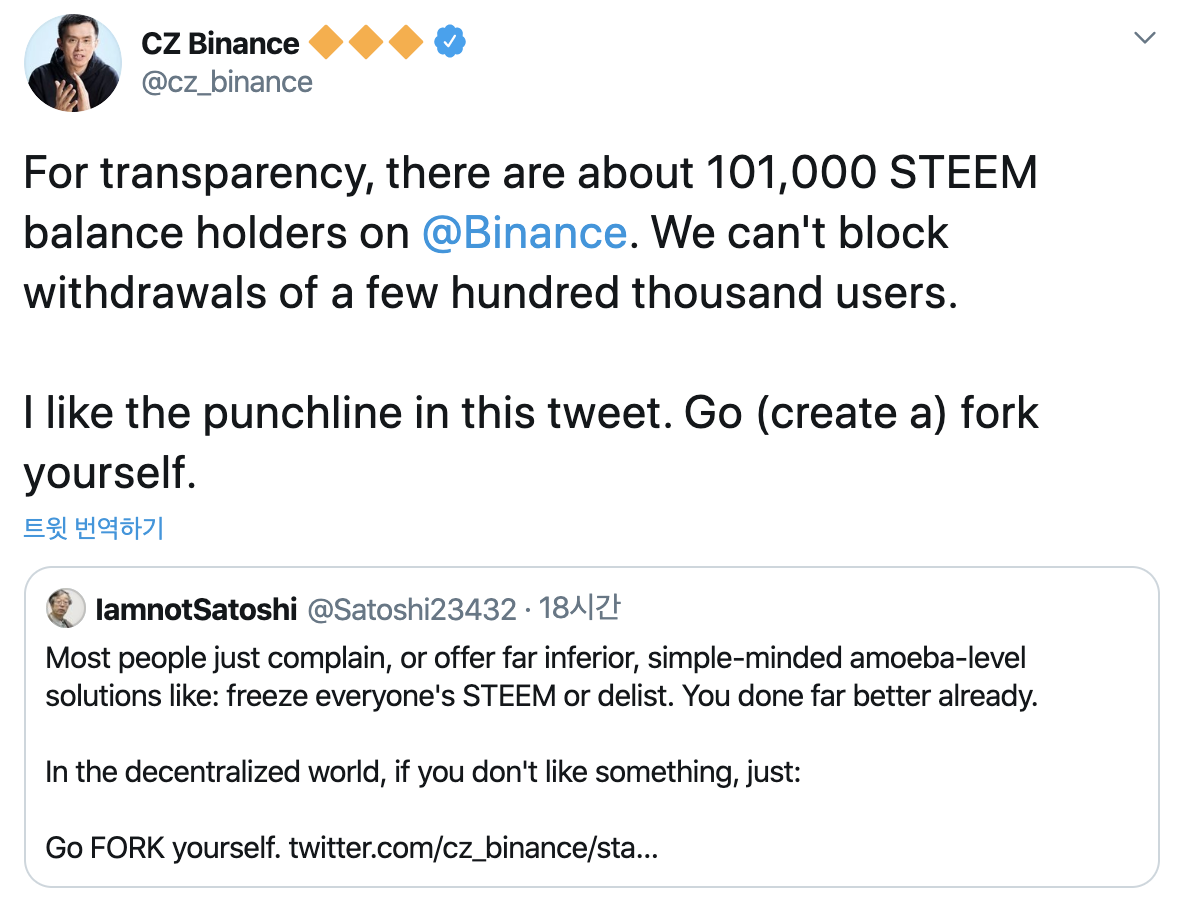Click the 18시간 timestamp
This screenshot has width=1178, height=908.
578,608
